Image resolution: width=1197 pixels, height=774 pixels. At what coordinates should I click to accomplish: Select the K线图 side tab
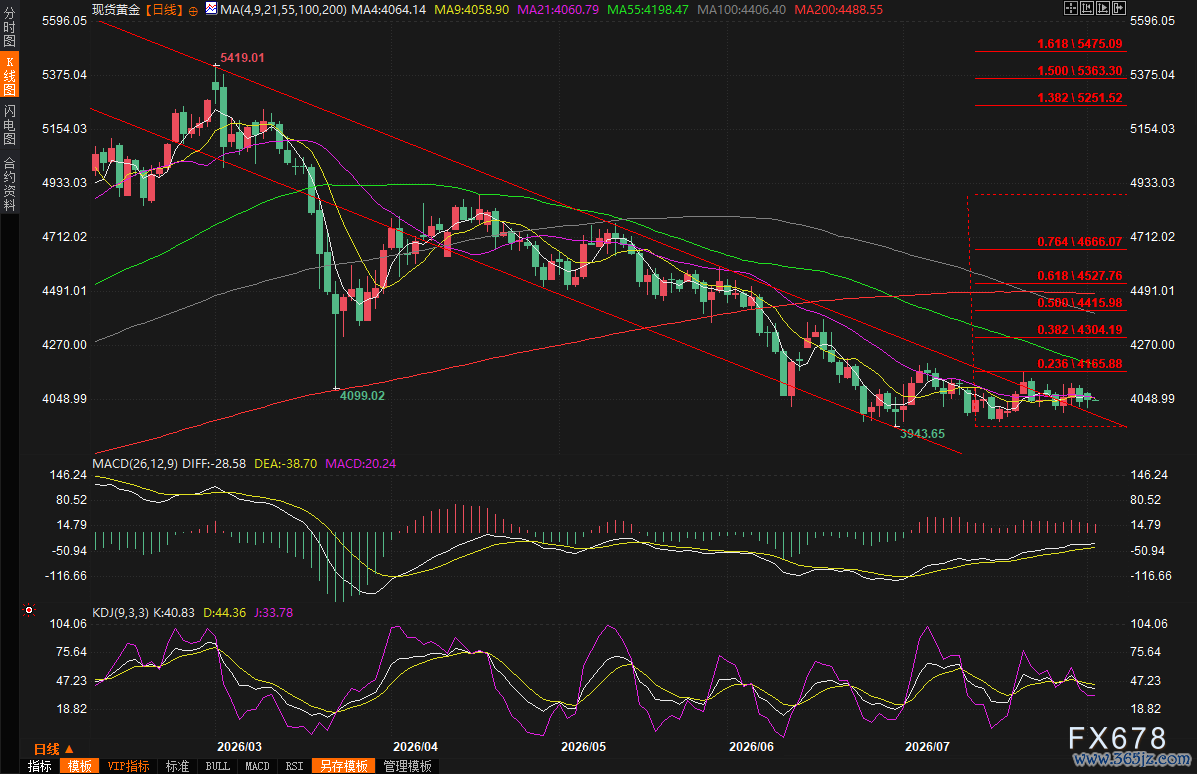[9, 76]
